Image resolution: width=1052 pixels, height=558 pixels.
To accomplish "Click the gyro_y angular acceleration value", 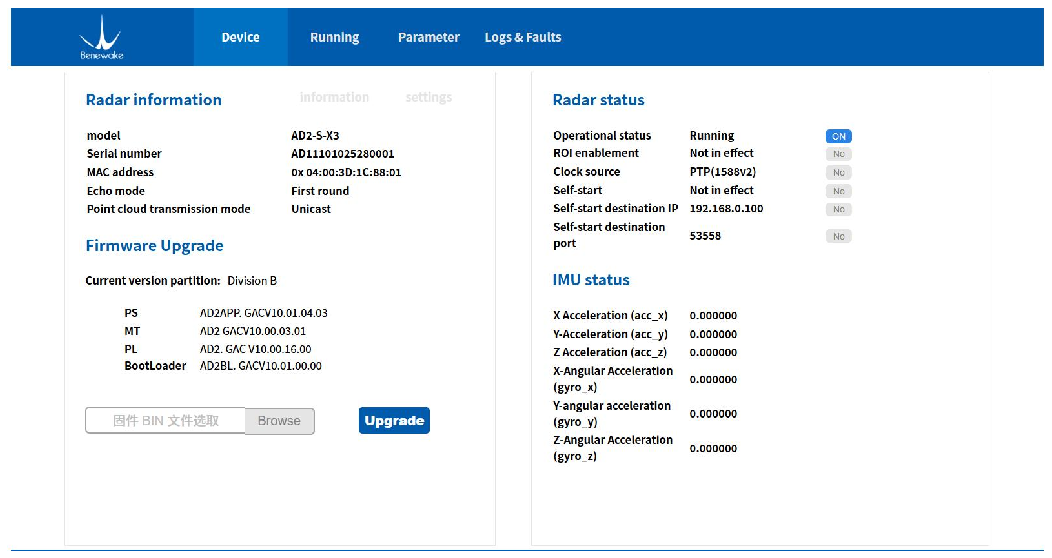I will [713, 414].
